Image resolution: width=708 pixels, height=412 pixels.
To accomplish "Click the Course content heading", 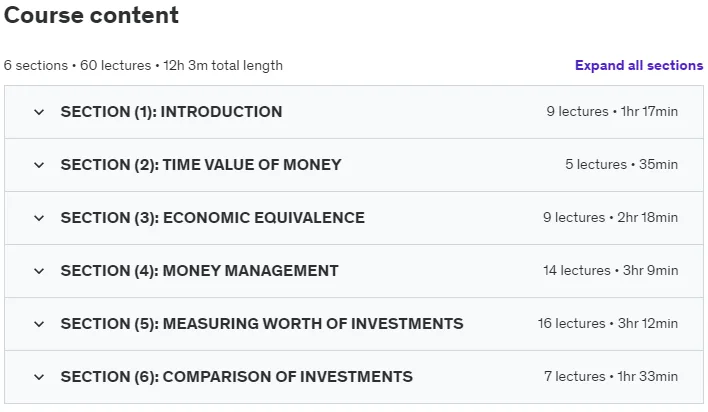I will pyautogui.click(x=91, y=15).
